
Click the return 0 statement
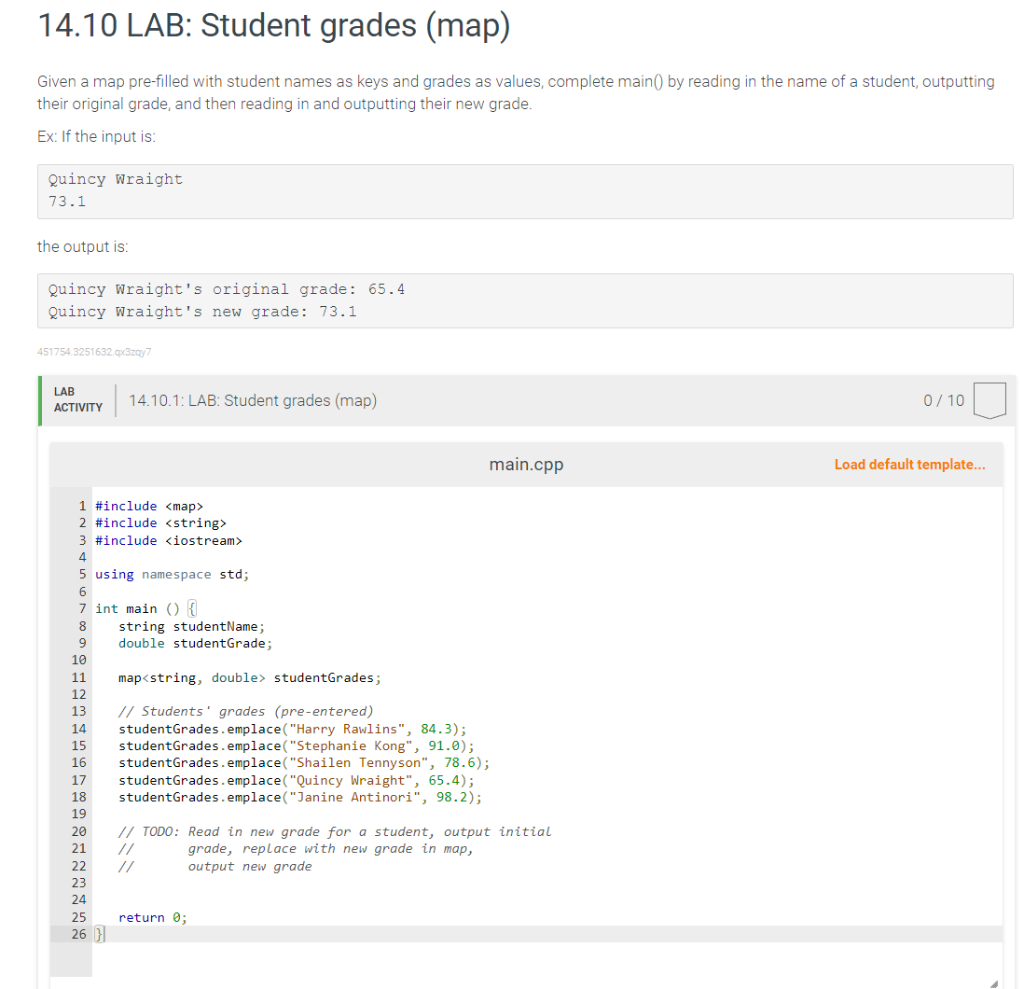[x=152, y=917]
